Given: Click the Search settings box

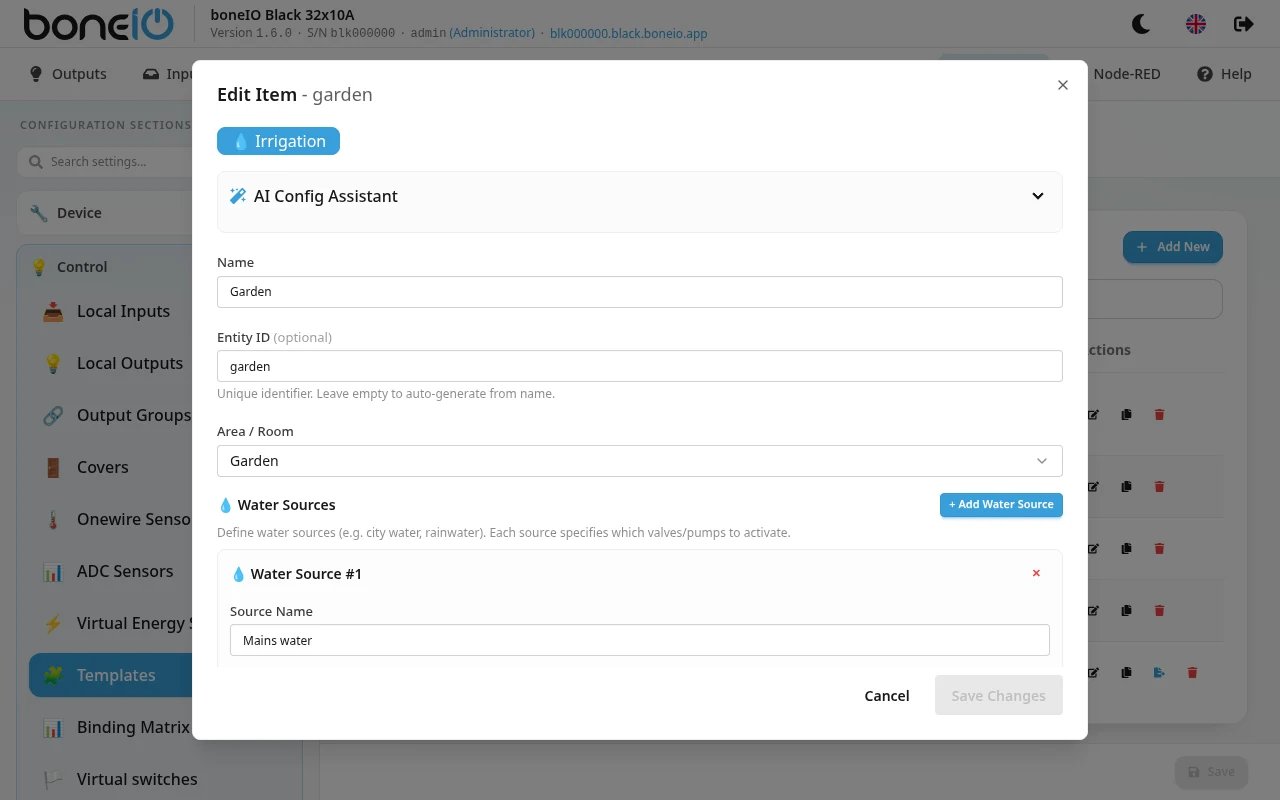Looking at the screenshot, I should pyautogui.click(x=105, y=162).
